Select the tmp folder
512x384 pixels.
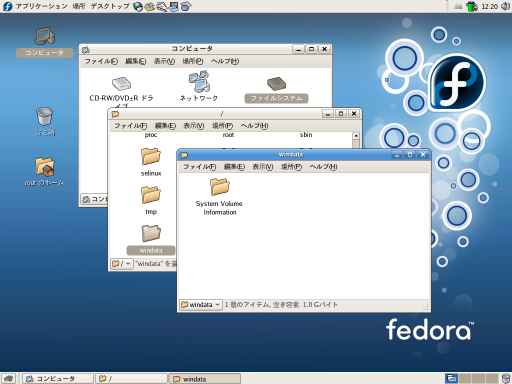[151, 201]
